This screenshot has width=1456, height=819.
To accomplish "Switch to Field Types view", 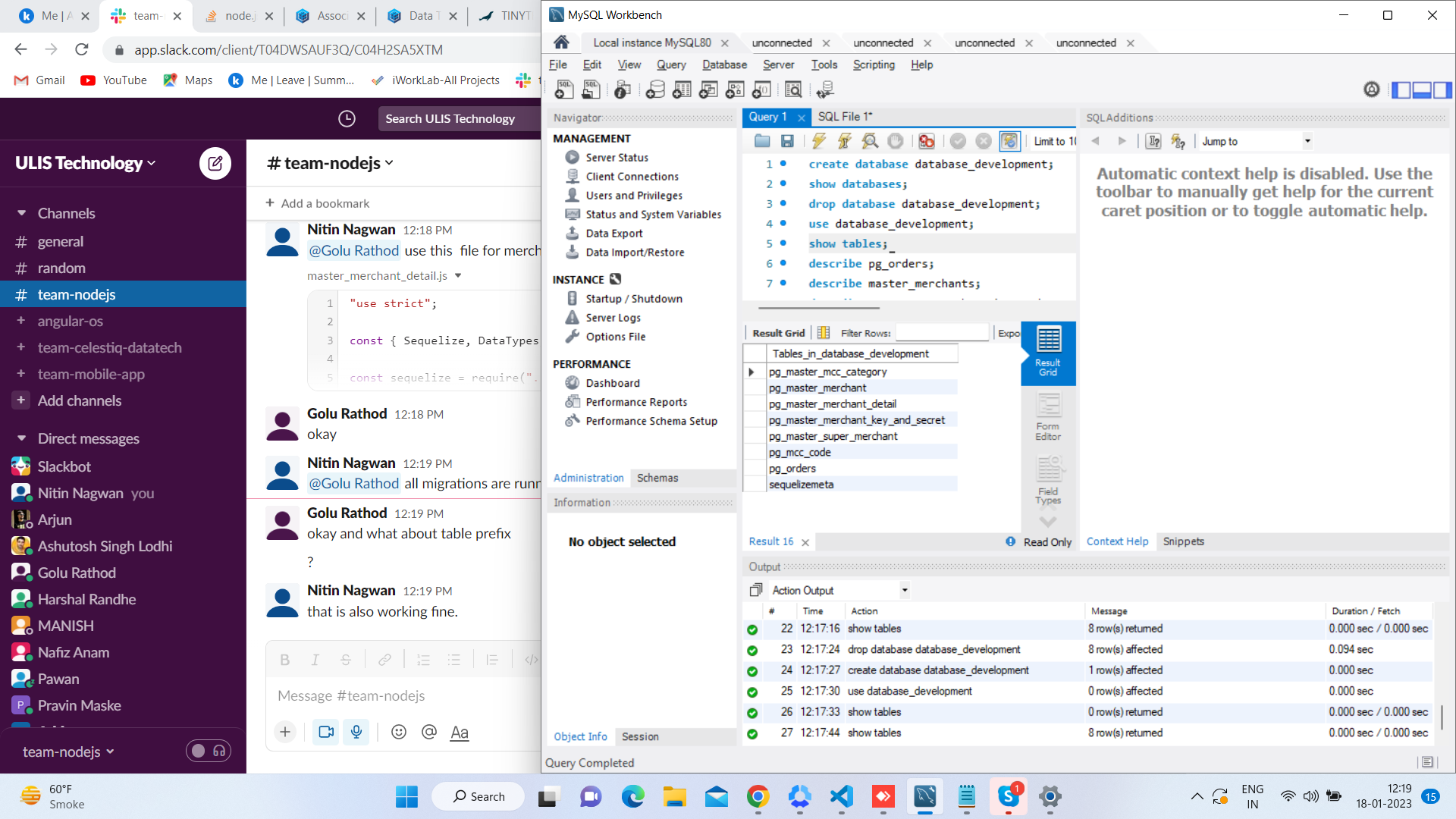I will click(1048, 481).
